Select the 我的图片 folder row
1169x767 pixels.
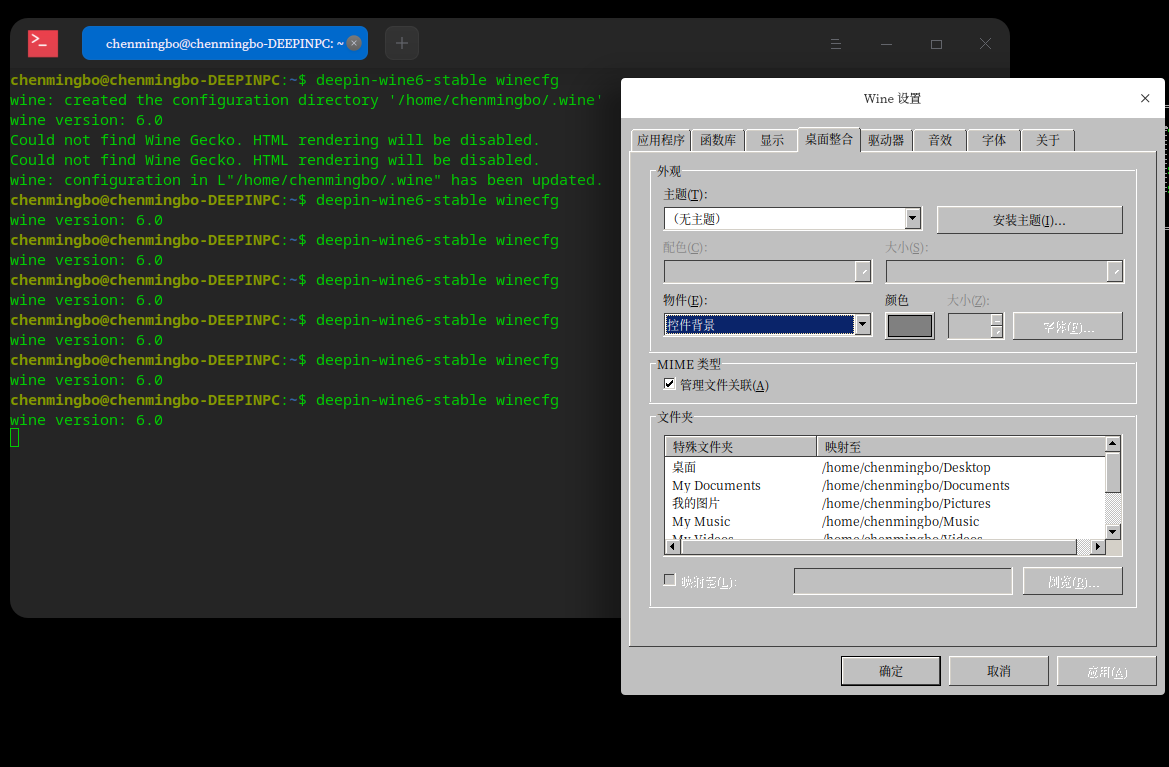tap(696, 503)
